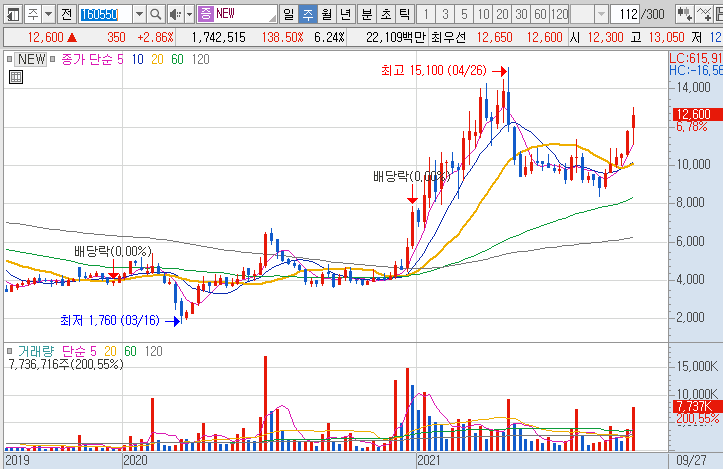Click the 2020 배당락(0.00%) annotation label

coord(113,251)
